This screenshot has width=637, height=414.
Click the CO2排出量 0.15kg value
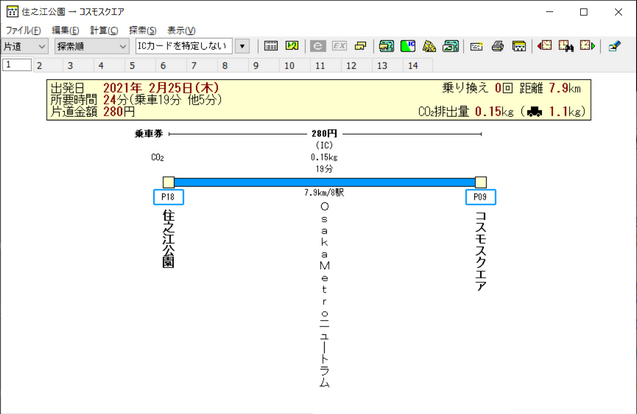(466, 111)
